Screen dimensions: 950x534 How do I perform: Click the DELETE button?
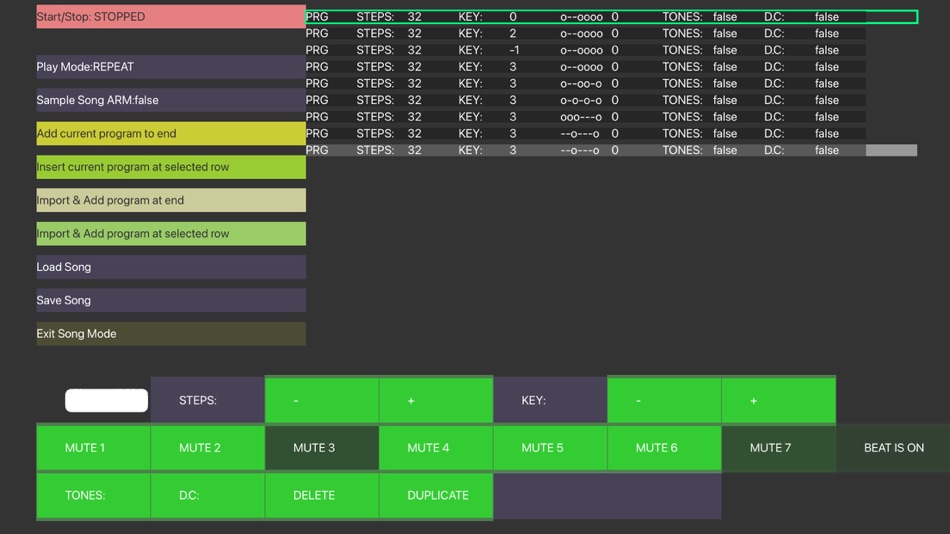click(x=322, y=495)
